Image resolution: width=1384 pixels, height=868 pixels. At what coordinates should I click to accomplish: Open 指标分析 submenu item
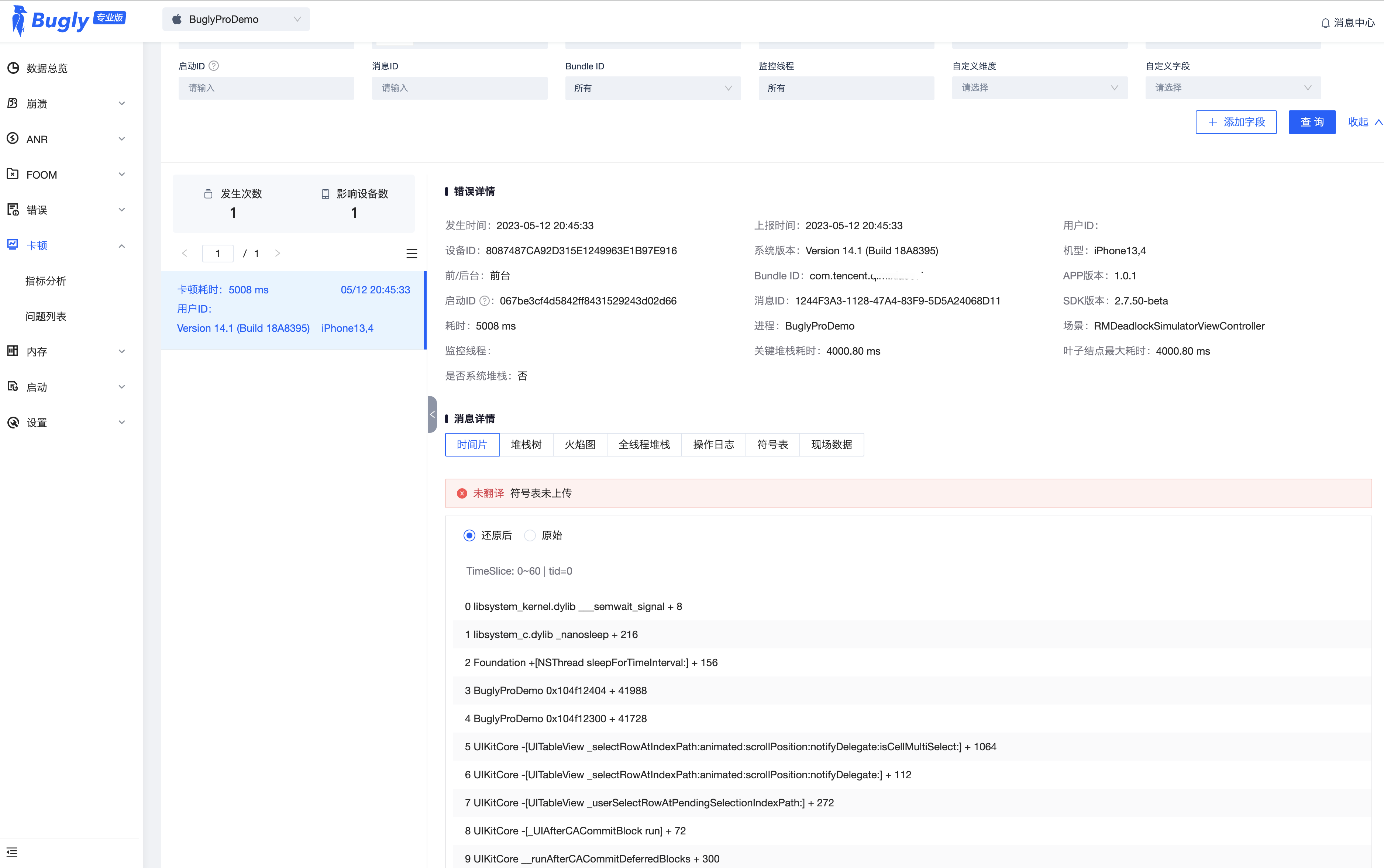[46, 281]
